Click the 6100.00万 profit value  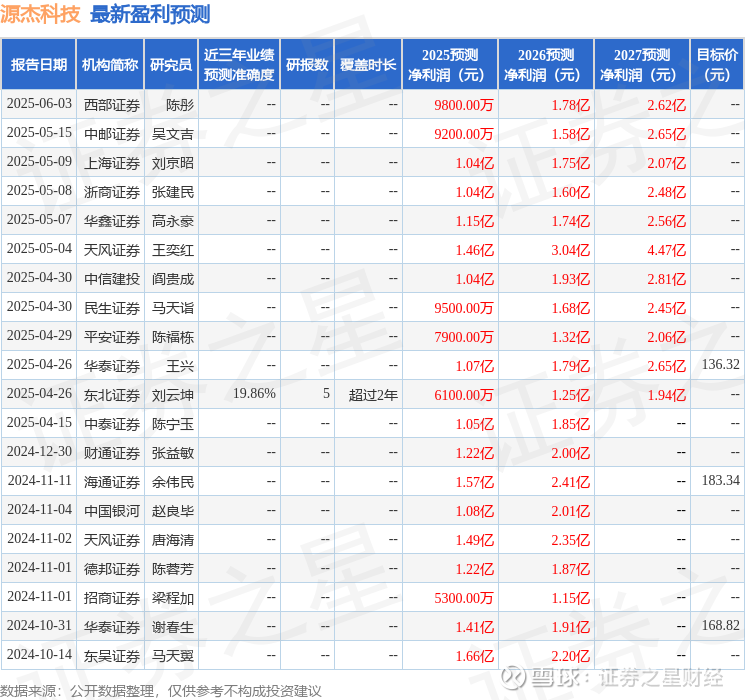pos(464,395)
